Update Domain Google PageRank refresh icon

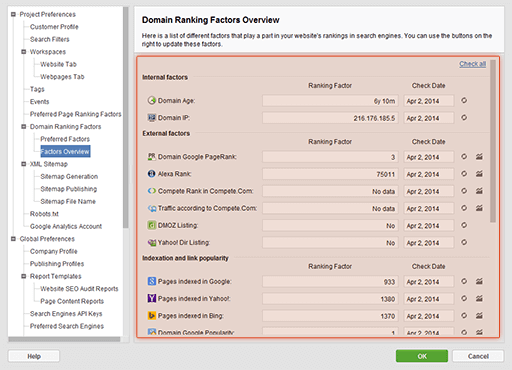[x=464, y=156]
